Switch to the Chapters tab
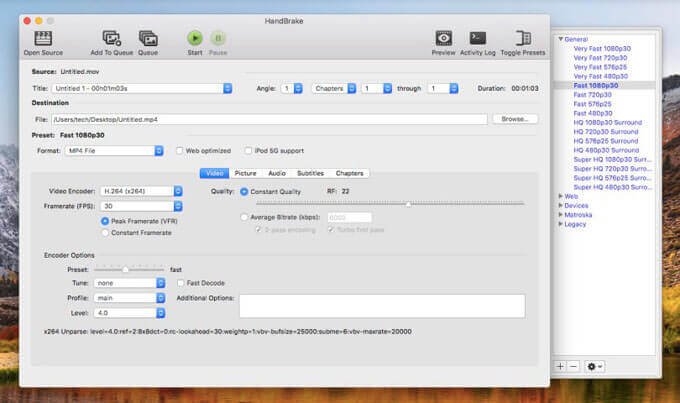The height and width of the screenshot is (403, 680). coord(350,173)
